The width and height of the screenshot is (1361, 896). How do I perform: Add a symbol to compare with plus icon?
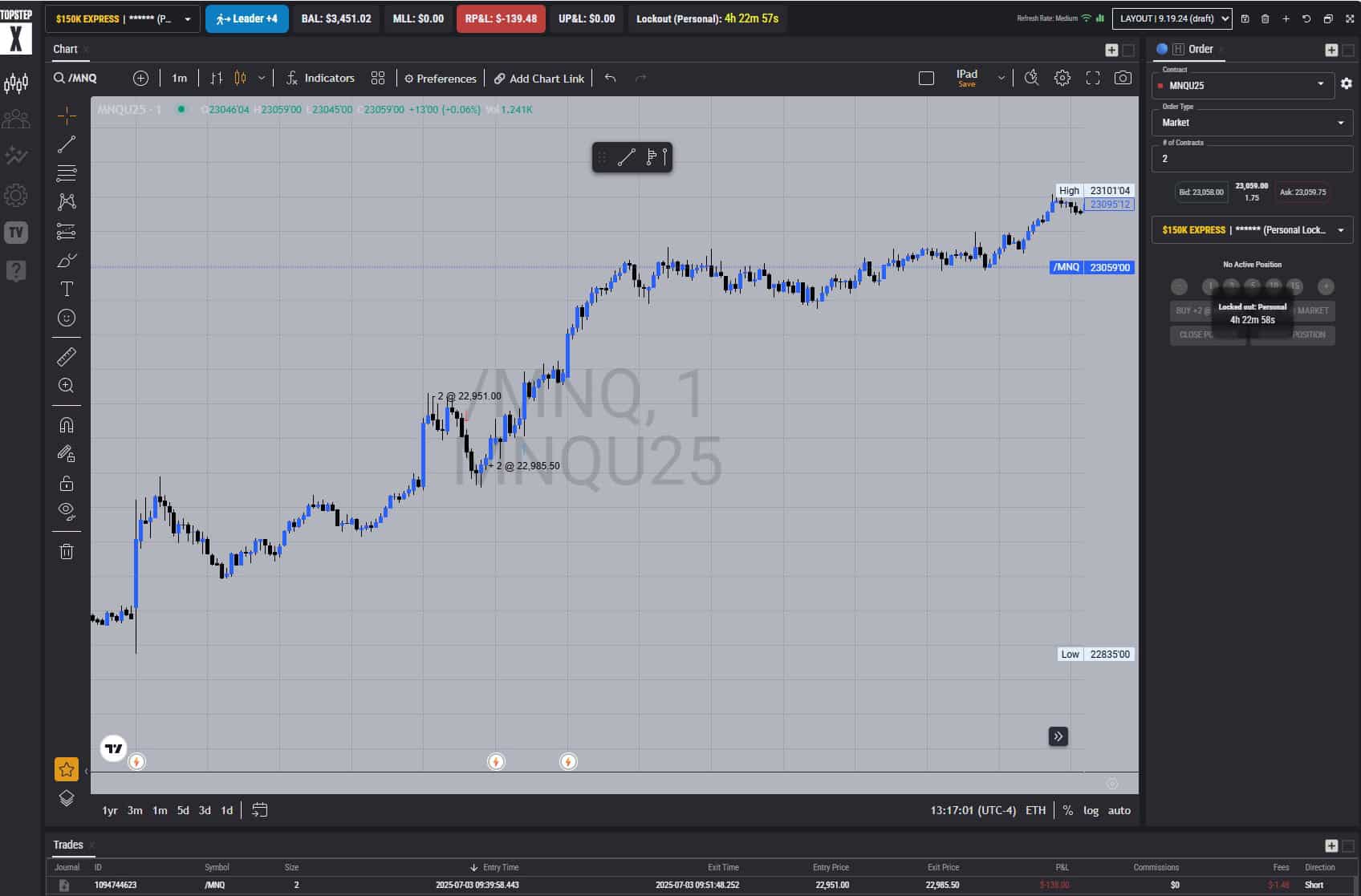[x=140, y=78]
